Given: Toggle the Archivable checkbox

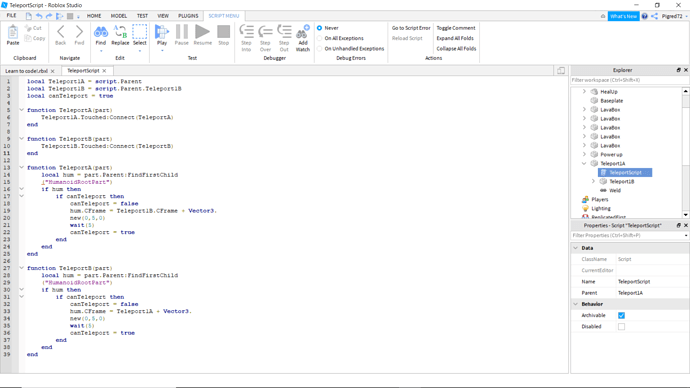Looking at the screenshot, I should (621, 315).
